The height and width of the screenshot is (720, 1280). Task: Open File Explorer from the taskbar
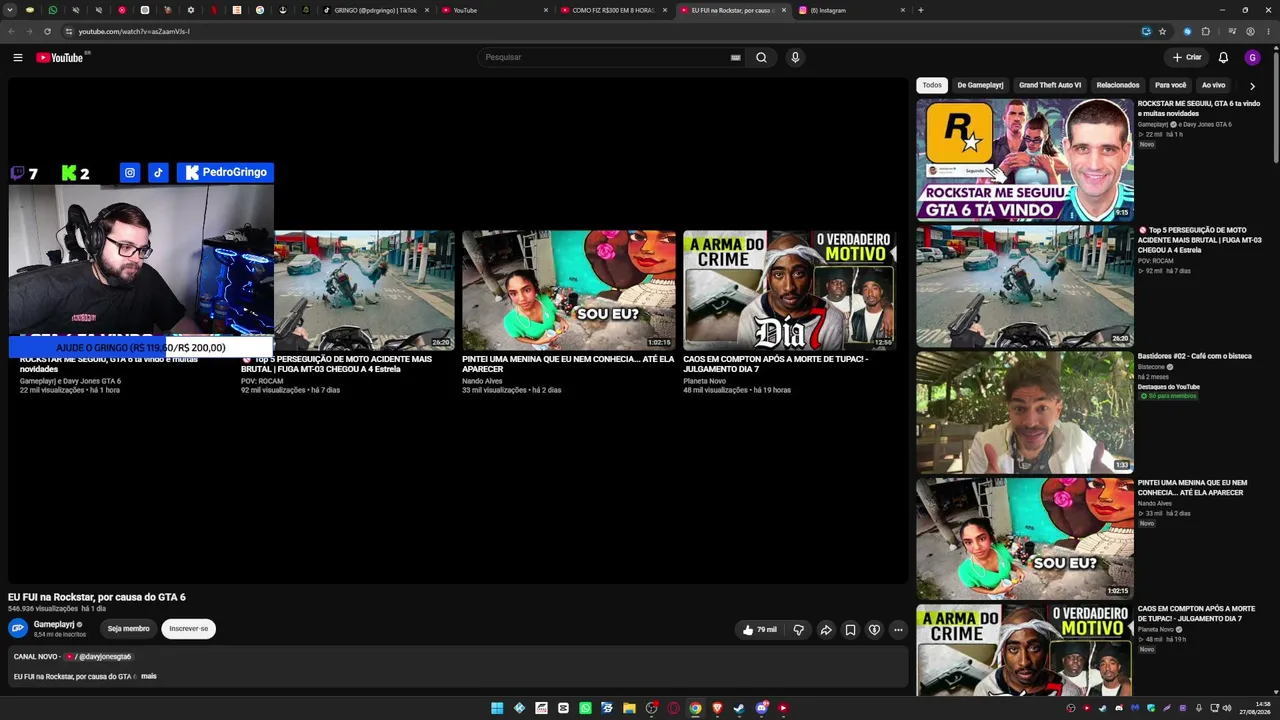(x=629, y=708)
